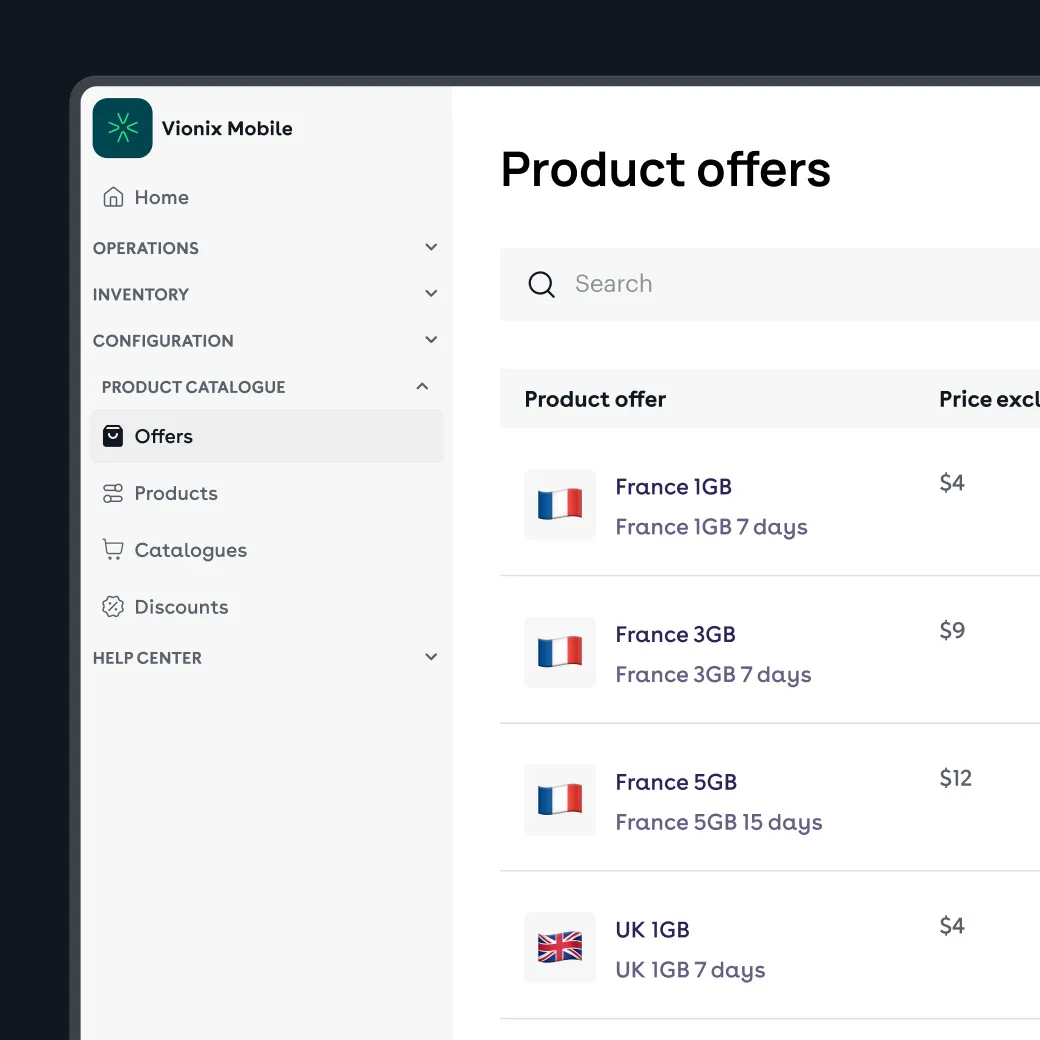Click the 'France 5GB 15 days' description
Viewport: 1040px width, 1040px height.
click(718, 823)
